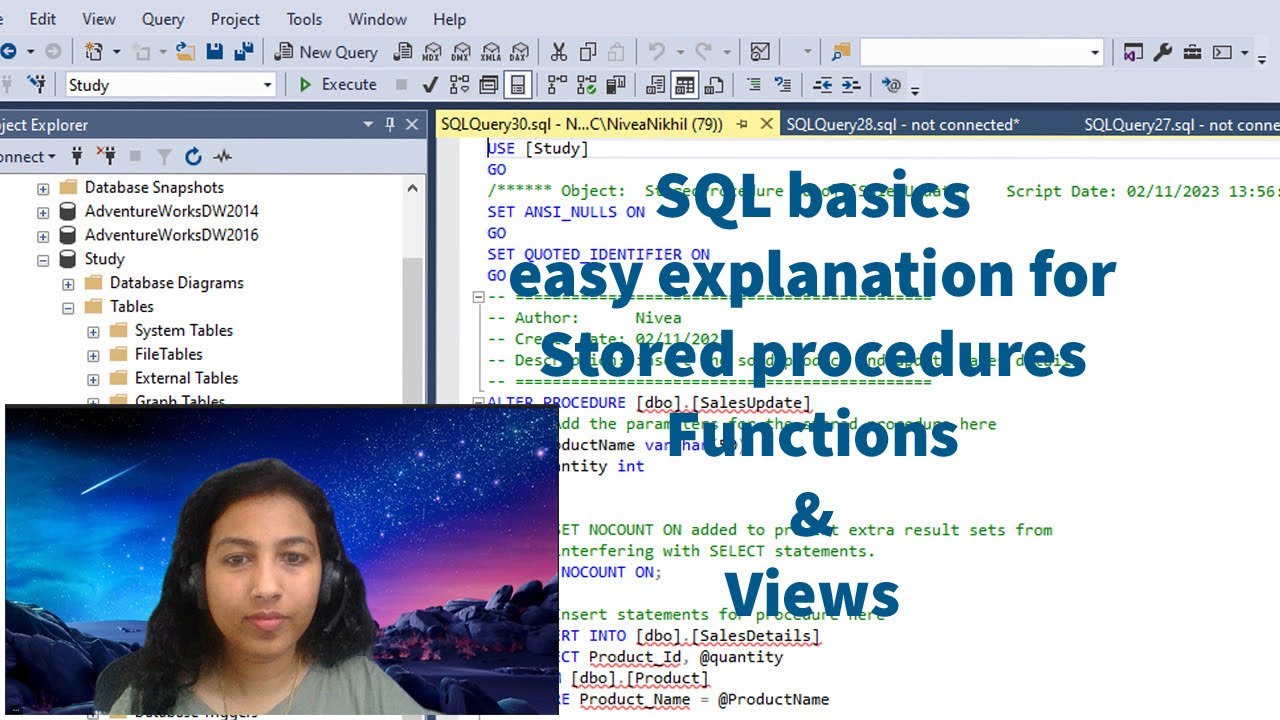Click the Save disk icon
The height and width of the screenshot is (720, 1280).
(214, 52)
